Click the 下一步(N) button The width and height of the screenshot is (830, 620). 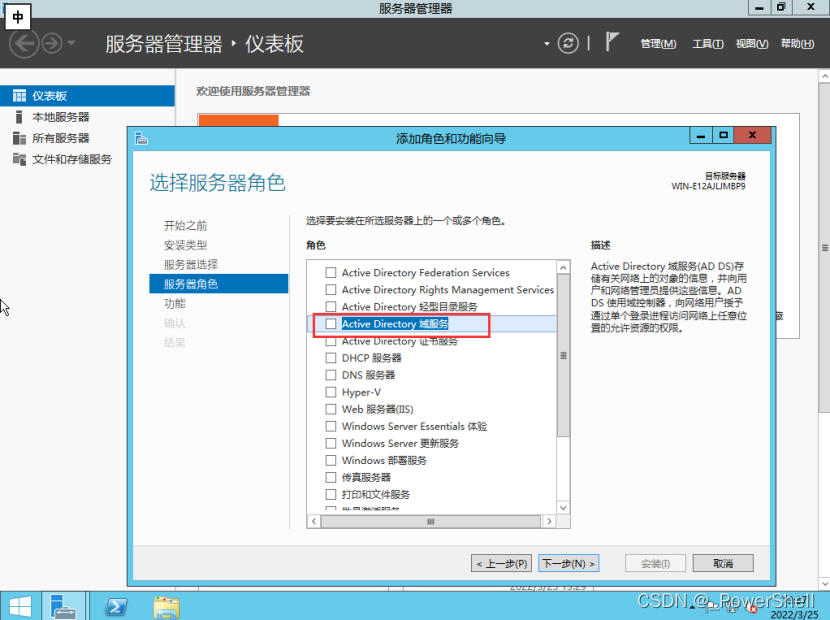(x=569, y=563)
